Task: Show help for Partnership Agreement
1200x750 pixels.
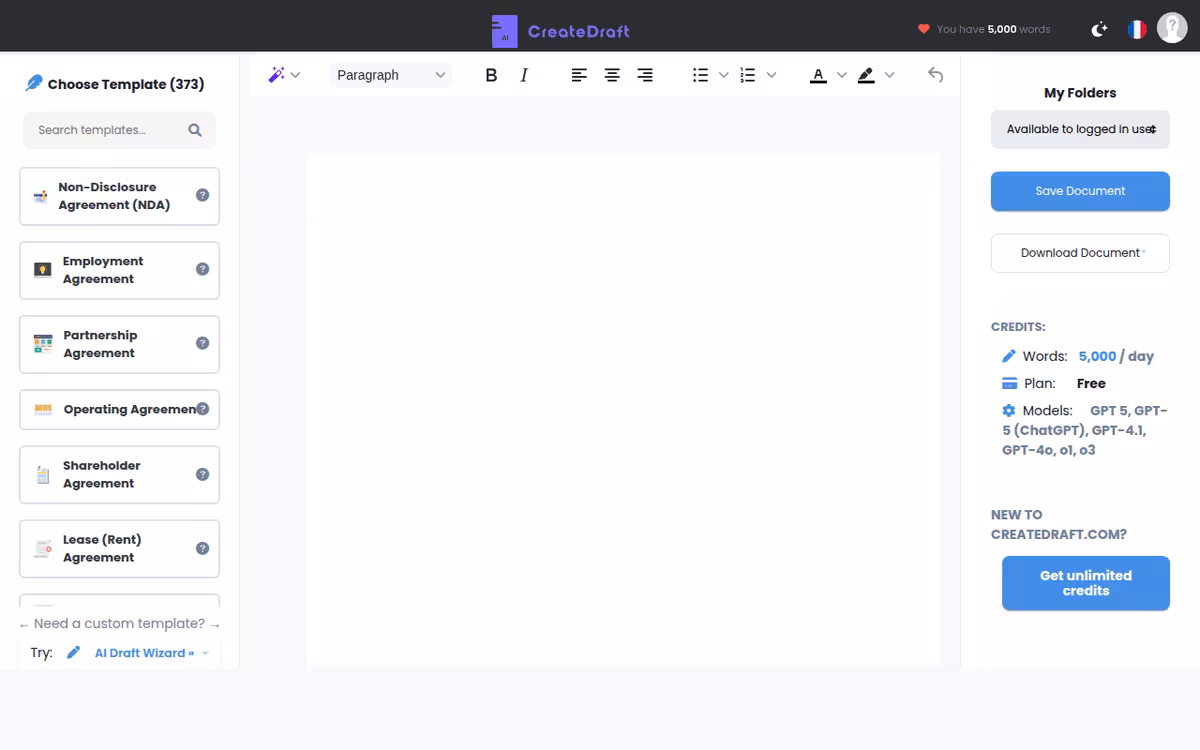Action: [202, 343]
